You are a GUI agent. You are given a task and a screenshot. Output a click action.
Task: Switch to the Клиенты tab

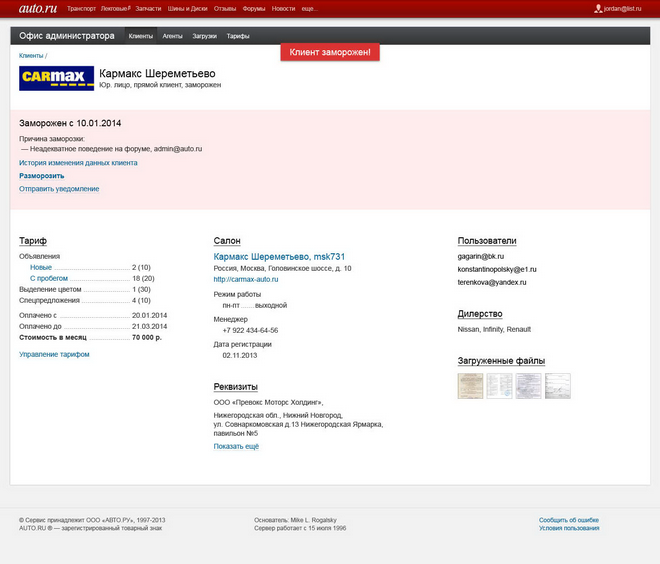point(141,36)
